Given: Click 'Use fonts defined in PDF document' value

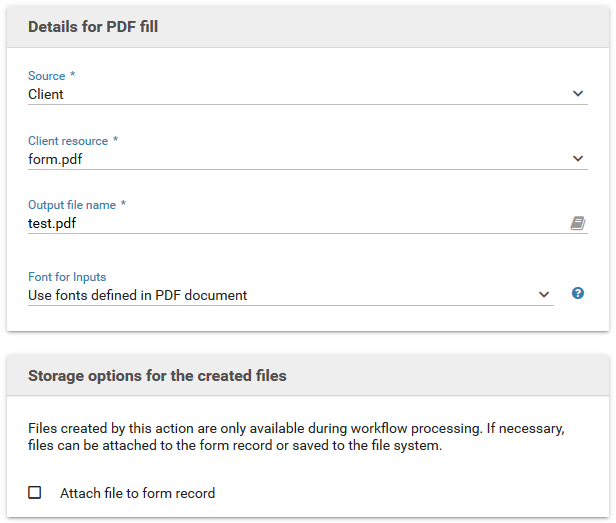Looking at the screenshot, I should [x=138, y=295].
